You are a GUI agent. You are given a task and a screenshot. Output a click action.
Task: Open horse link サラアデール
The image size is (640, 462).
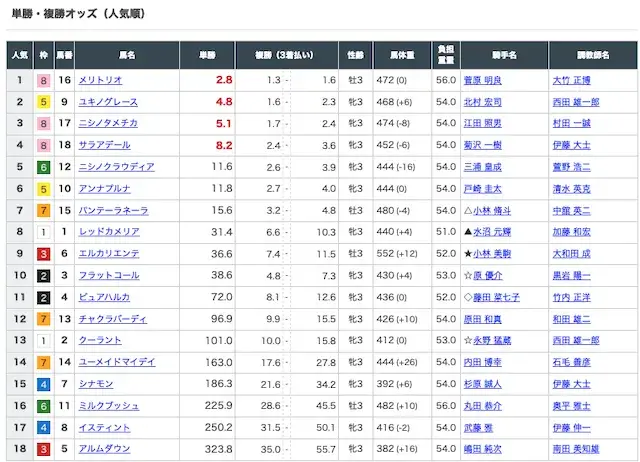(x=104, y=145)
